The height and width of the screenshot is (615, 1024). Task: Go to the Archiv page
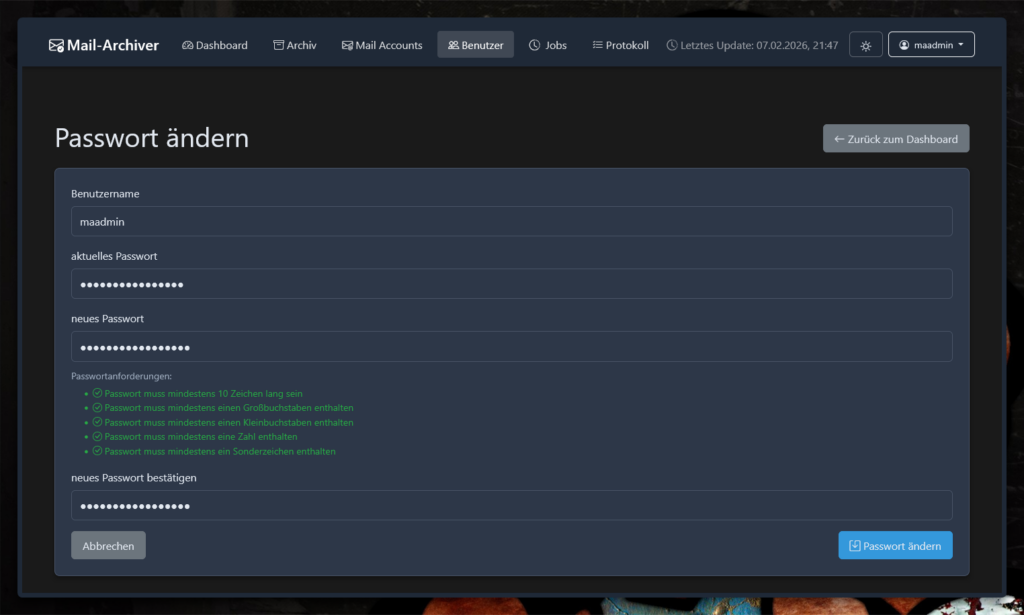pyautogui.click(x=294, y=45)
